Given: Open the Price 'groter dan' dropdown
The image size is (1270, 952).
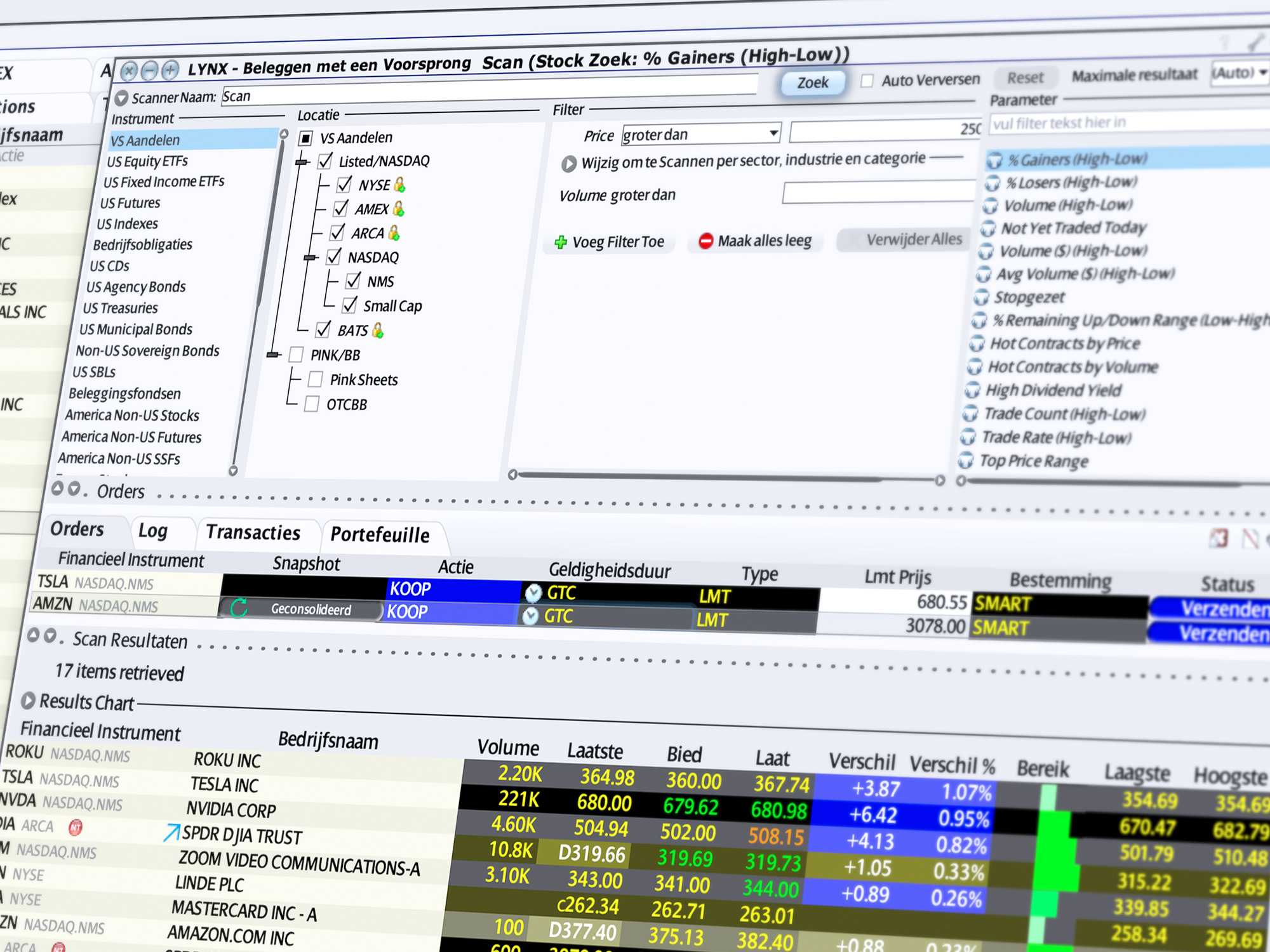Looking at the screenshot, I should [702, 134].
